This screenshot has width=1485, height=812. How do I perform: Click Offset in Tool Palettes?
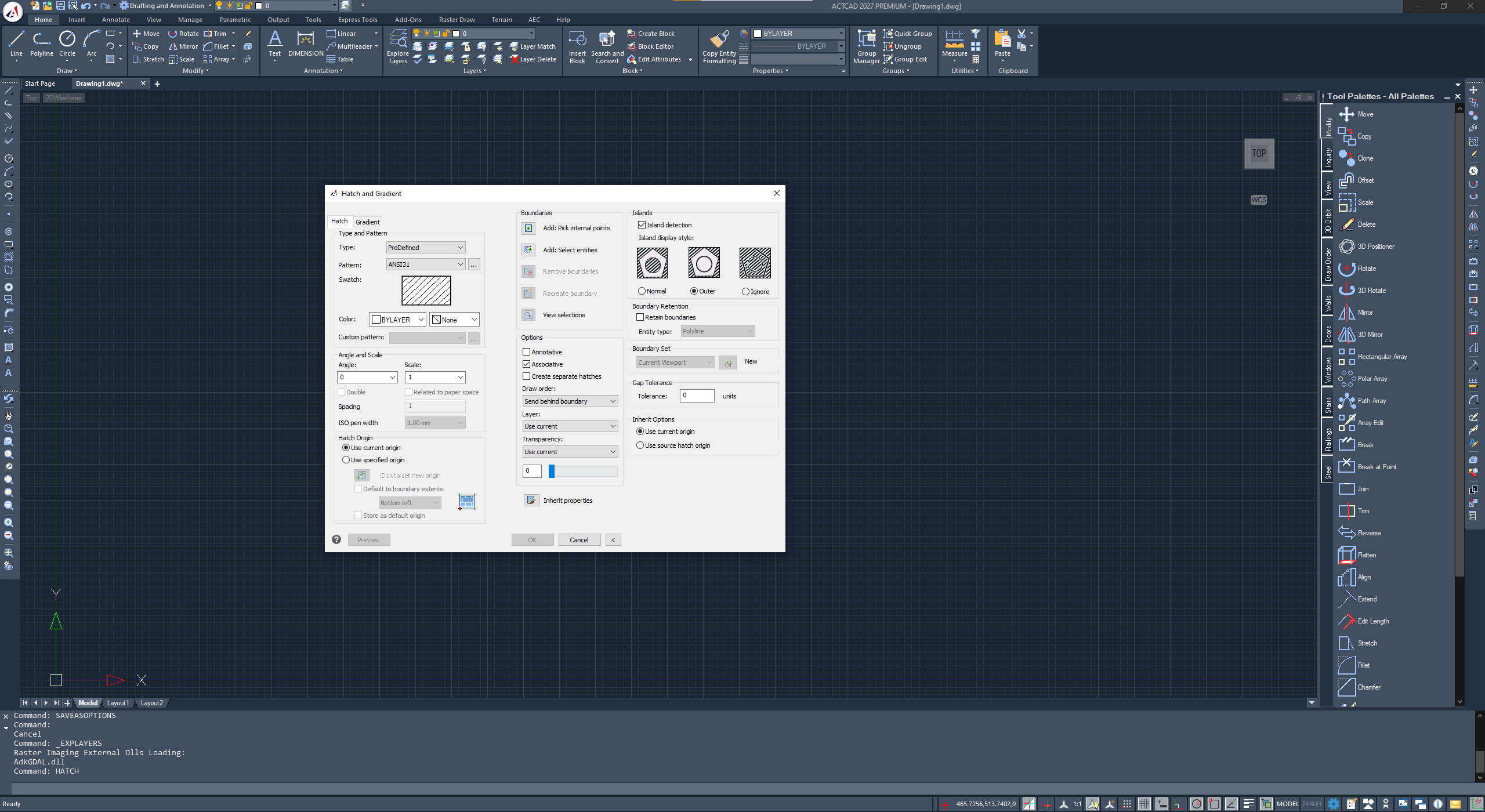pyautogui.click(x=1356, y=180)
